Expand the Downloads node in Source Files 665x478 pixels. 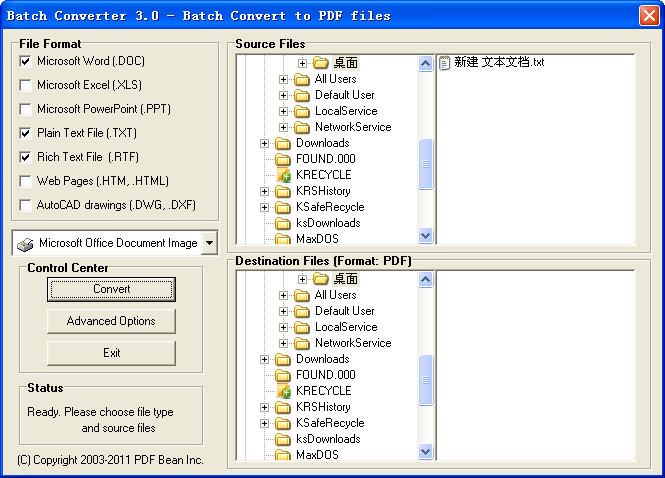(x=265, y=143)
